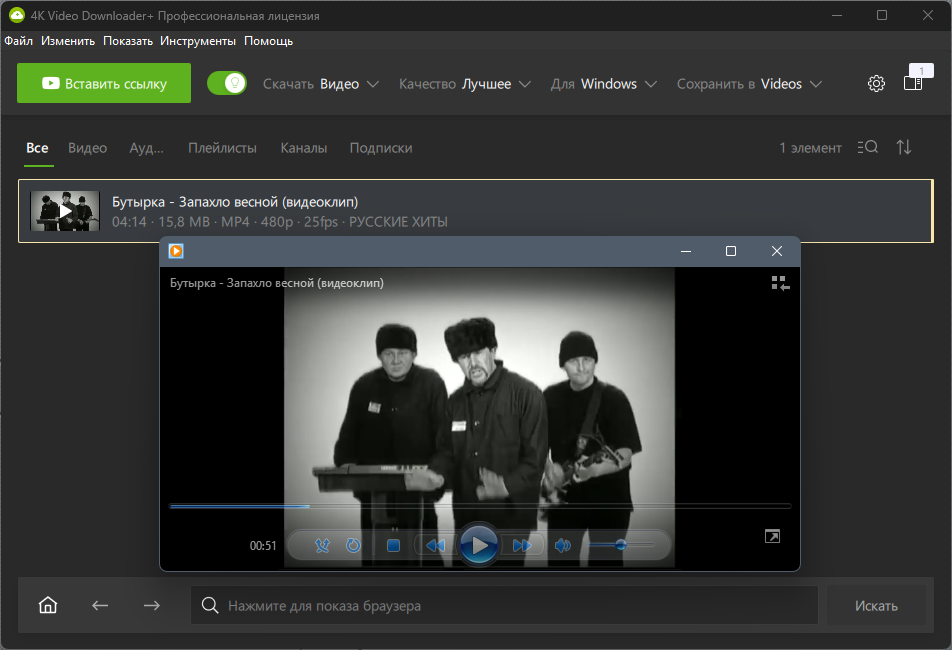Switch to the Подписки tab
This screenshot has width=952, height=650.
tap(381, 148)
